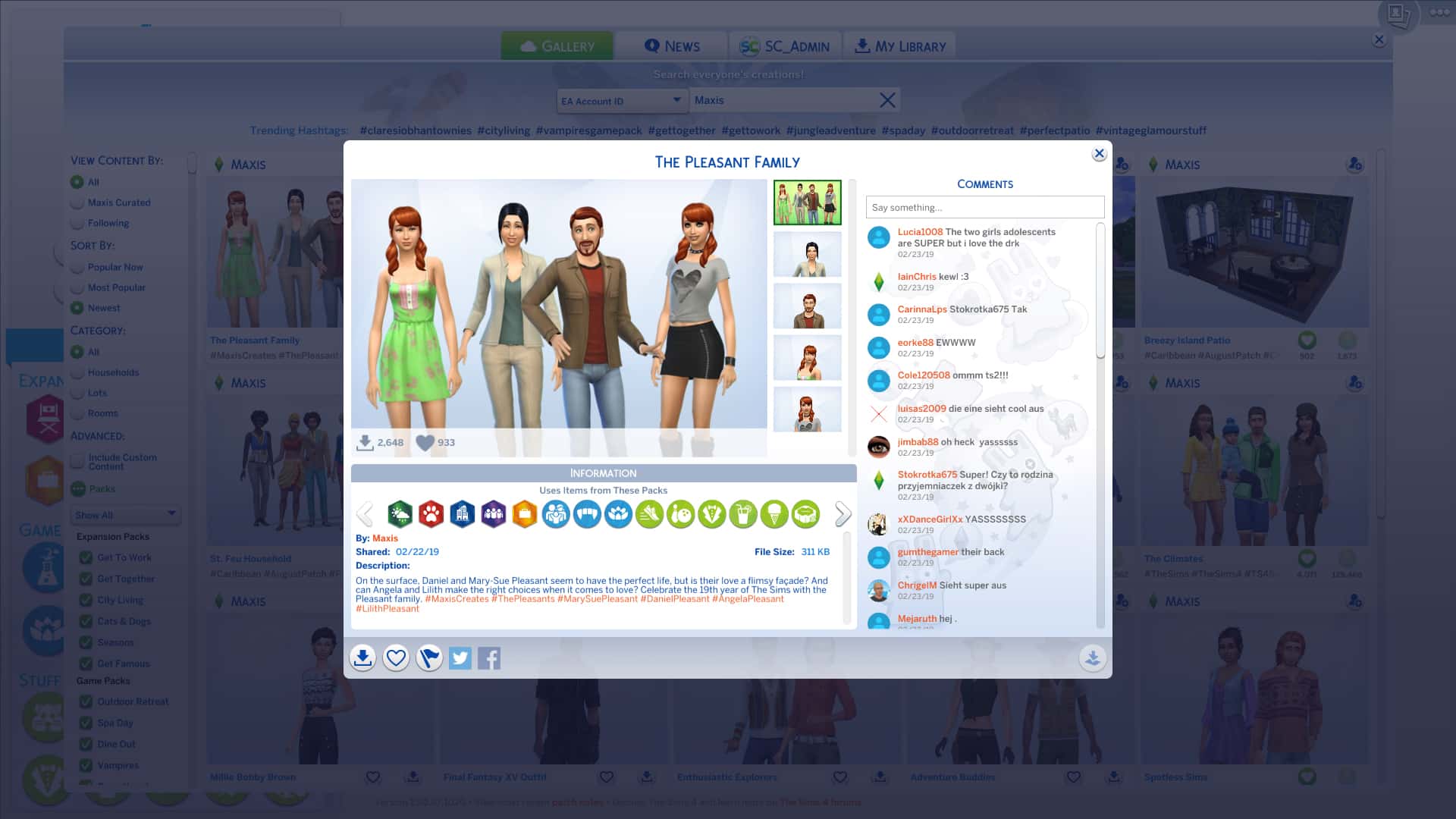Click the Seasons pack icon
Image resolution: width=1456 pixels, height=819 pixels.
tap(400, 514)
